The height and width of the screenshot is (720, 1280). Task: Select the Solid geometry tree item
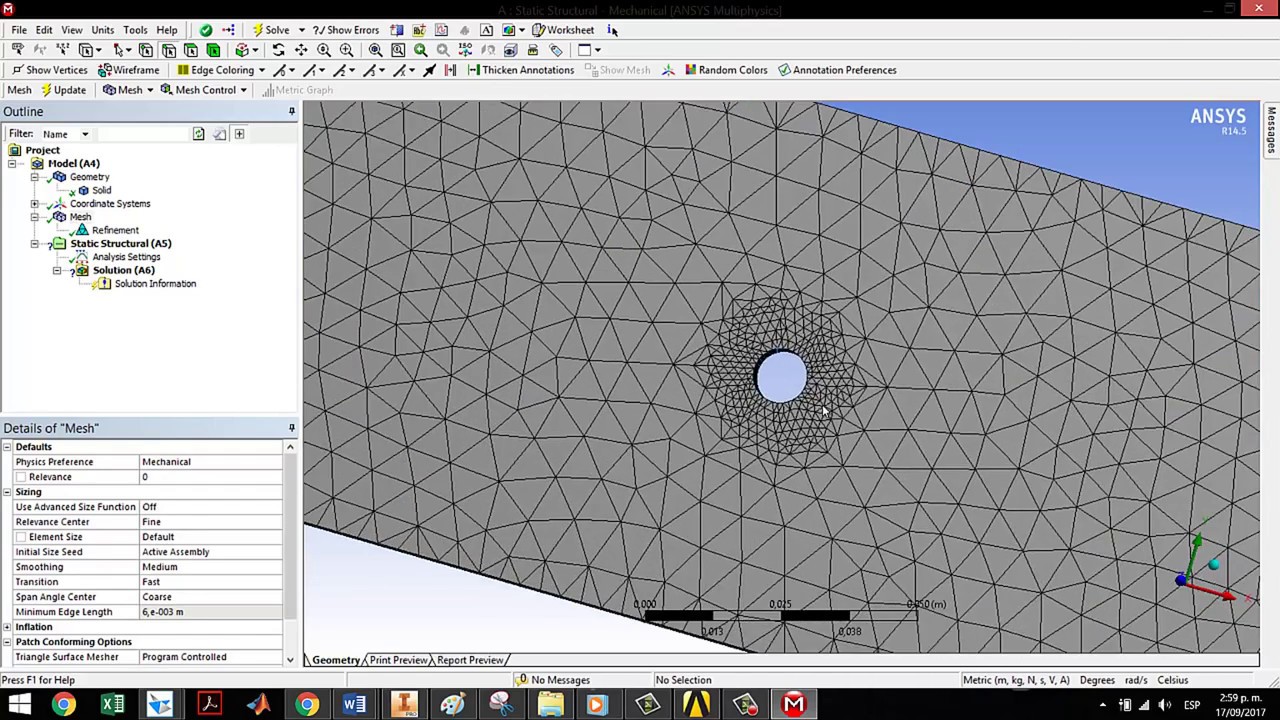[x=101, y=190]
